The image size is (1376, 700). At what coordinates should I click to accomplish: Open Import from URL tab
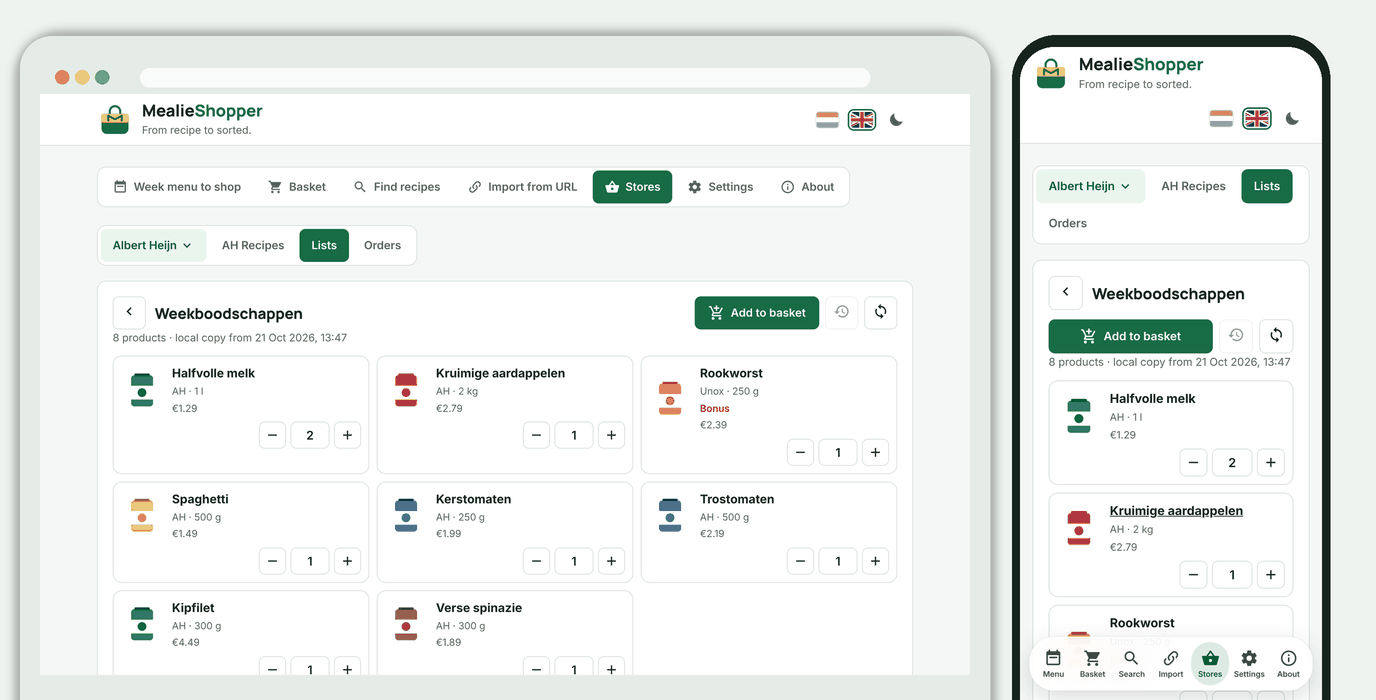coord(523,187)
